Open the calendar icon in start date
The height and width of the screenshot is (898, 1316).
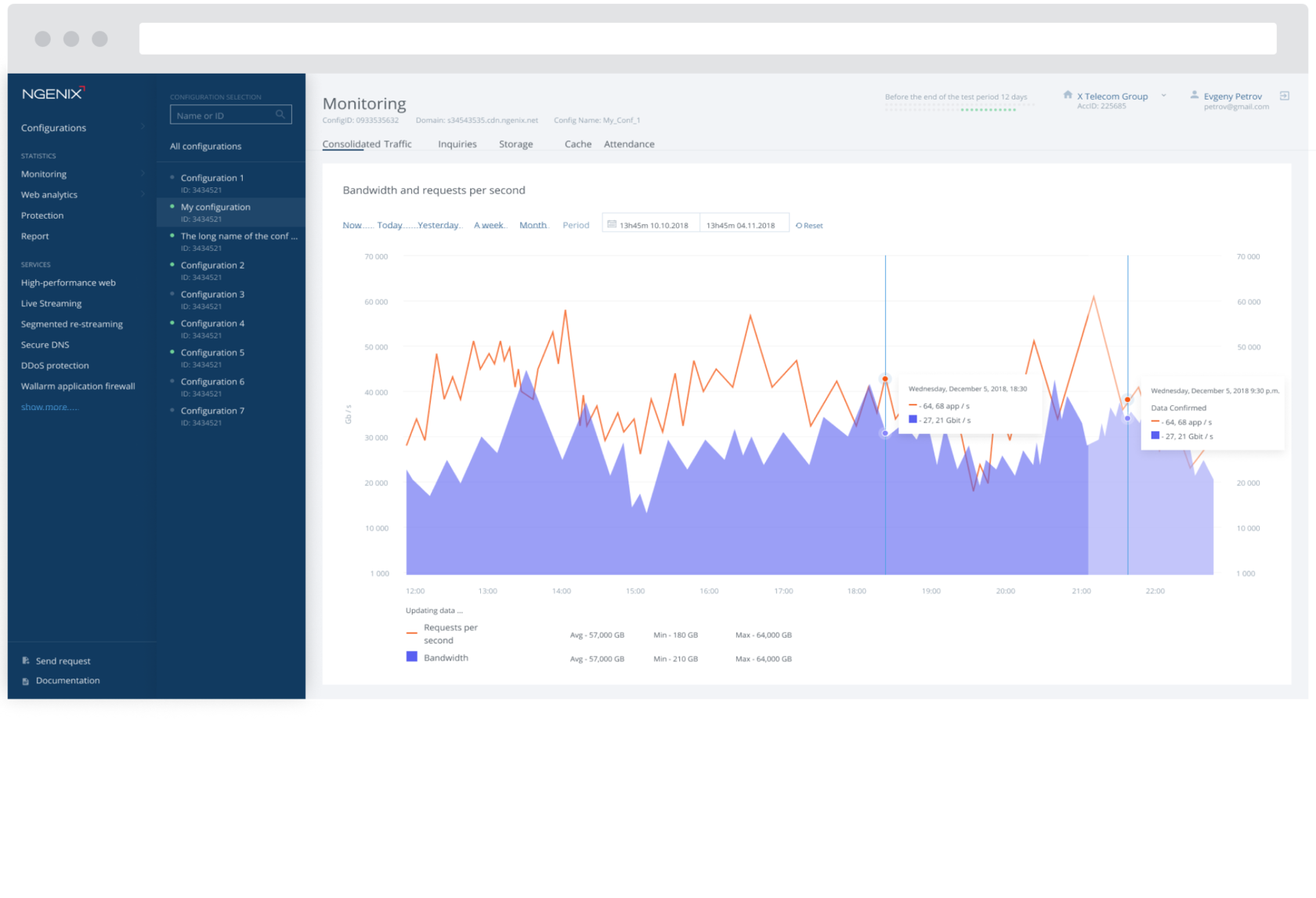click(612, 224)
